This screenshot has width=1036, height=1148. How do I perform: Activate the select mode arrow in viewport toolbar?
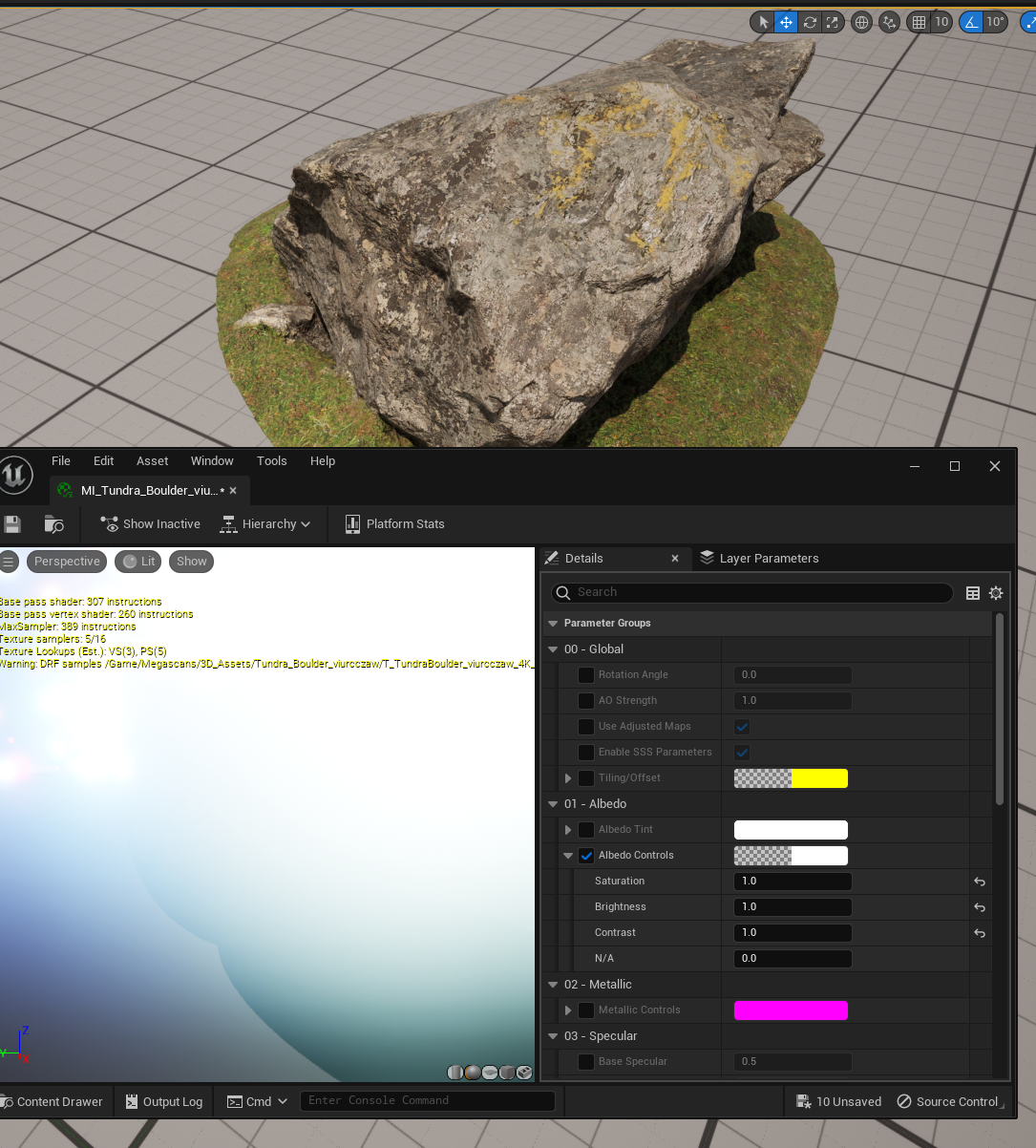(762, 22)
